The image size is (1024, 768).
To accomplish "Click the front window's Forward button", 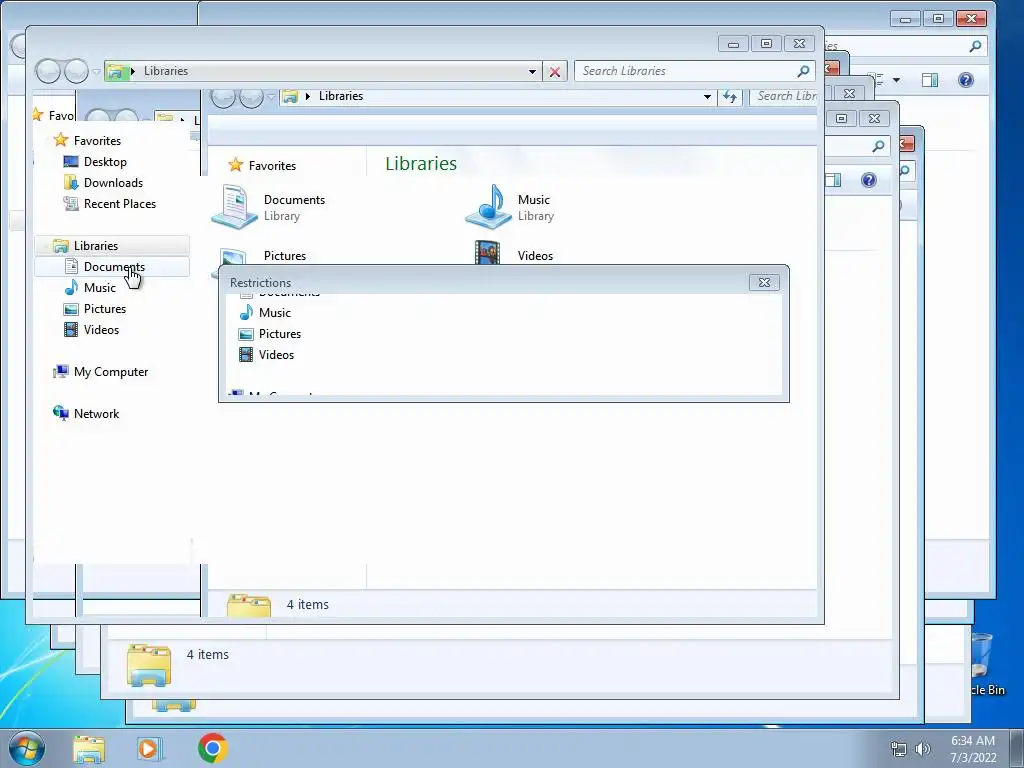I will click(x=76, y=71).
